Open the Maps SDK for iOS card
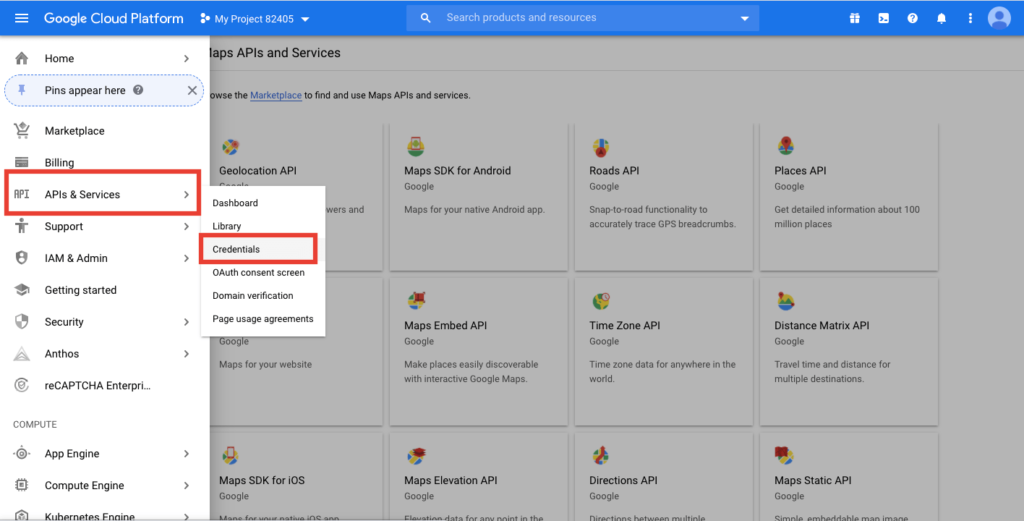The height and width of the screenshot is (521, 1024). [296, 477]
